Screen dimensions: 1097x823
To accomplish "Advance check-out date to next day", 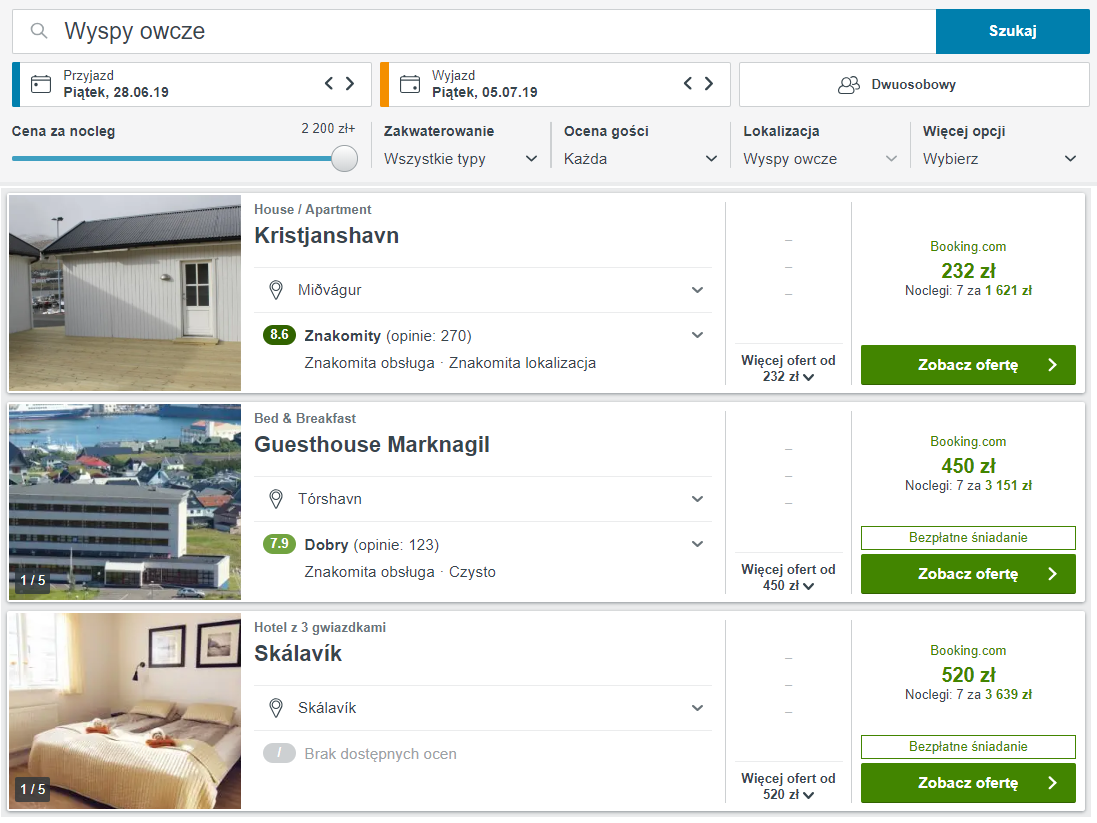I will (709, 84).
